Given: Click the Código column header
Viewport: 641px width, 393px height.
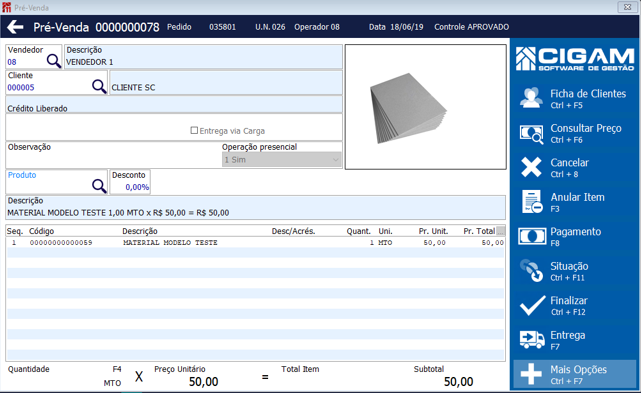Looking at the screenshot, I should point(41,231).
